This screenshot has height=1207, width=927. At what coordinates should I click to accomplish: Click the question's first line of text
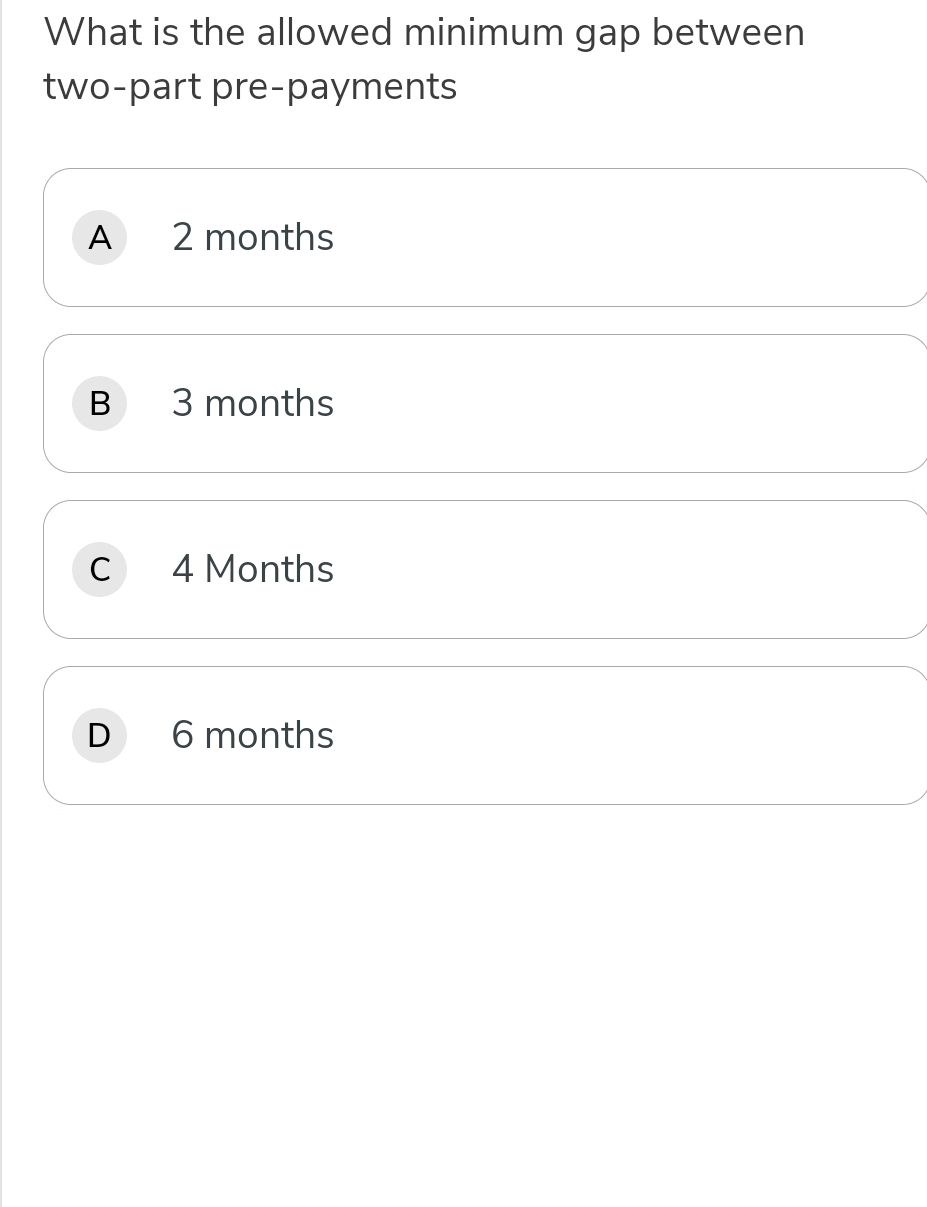point(424,33)
